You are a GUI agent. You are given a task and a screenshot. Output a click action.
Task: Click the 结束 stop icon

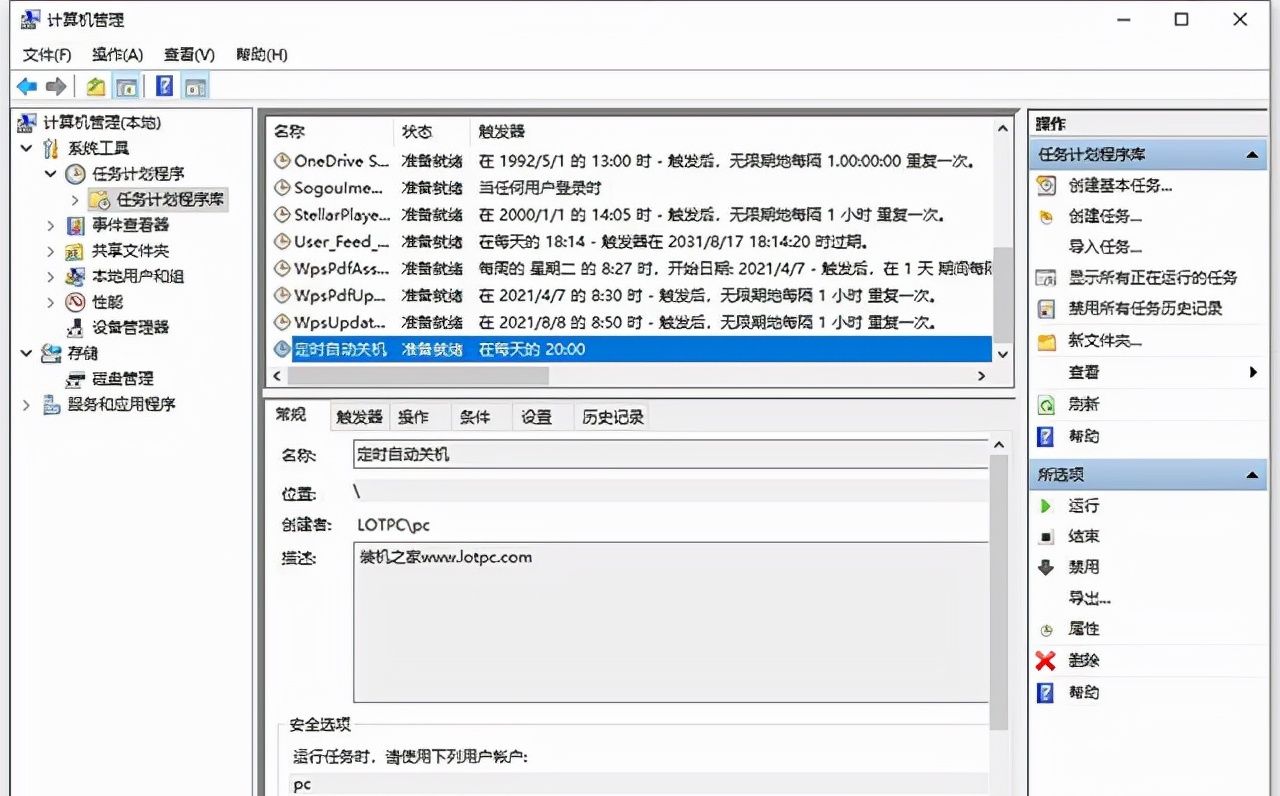[x=1046, y=537]
